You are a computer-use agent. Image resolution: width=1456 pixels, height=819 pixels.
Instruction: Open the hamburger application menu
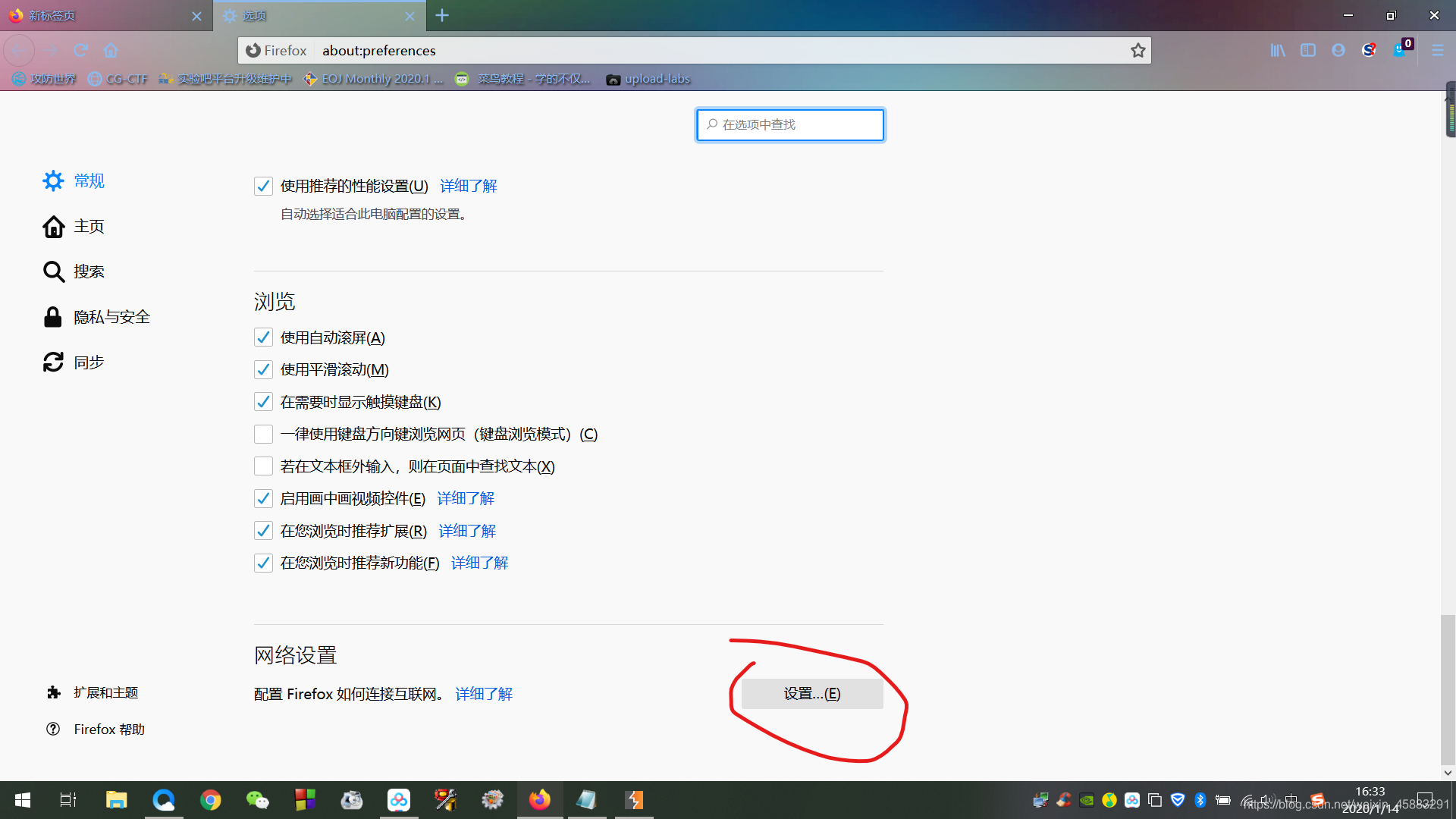pos(1437,51)
